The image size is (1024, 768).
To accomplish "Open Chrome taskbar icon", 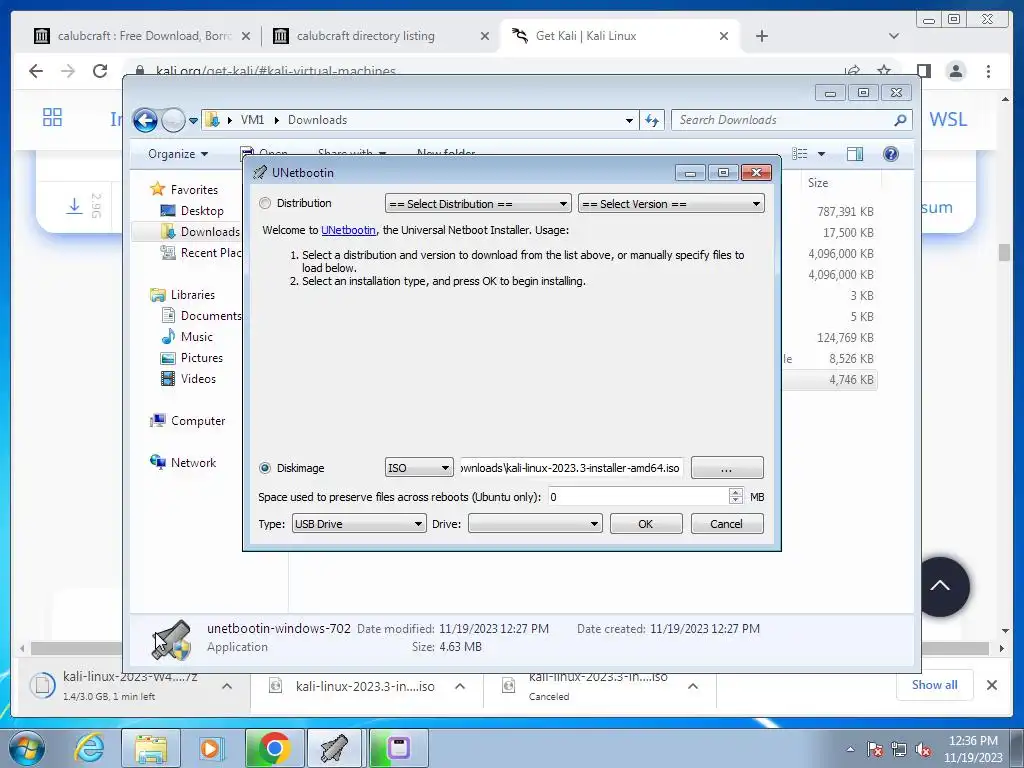I will (x=274, y=748).
